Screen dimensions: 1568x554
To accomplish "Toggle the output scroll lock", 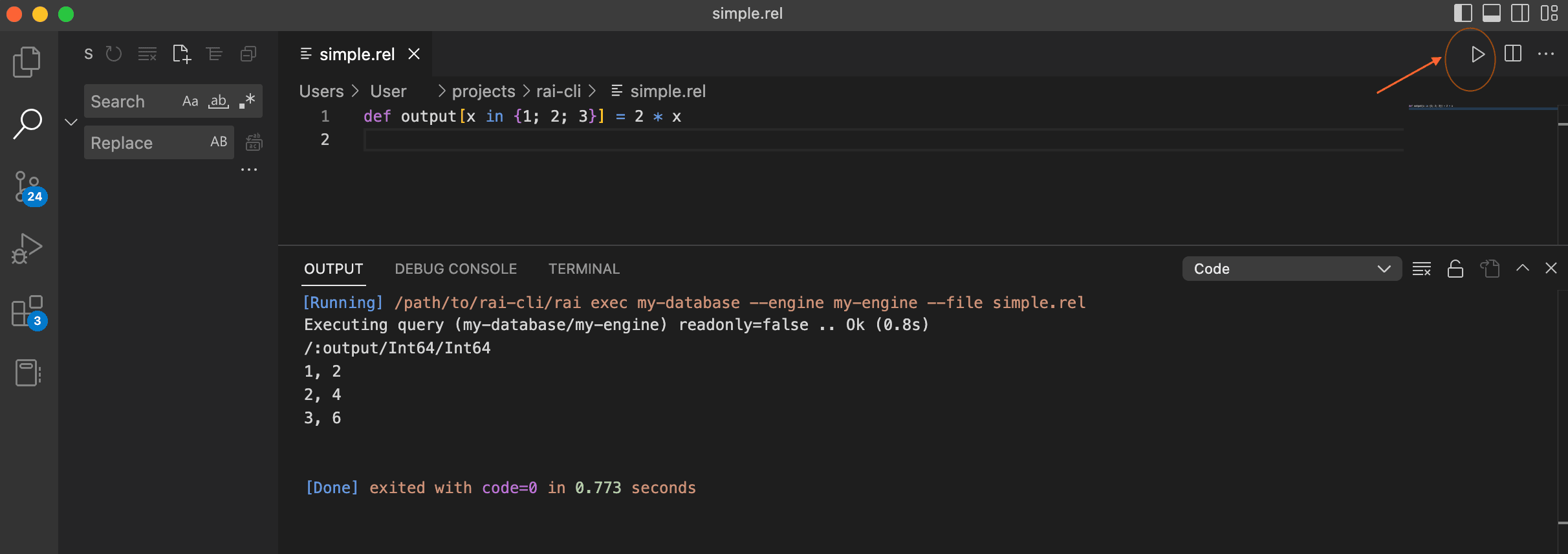I will coord(1455,269).
